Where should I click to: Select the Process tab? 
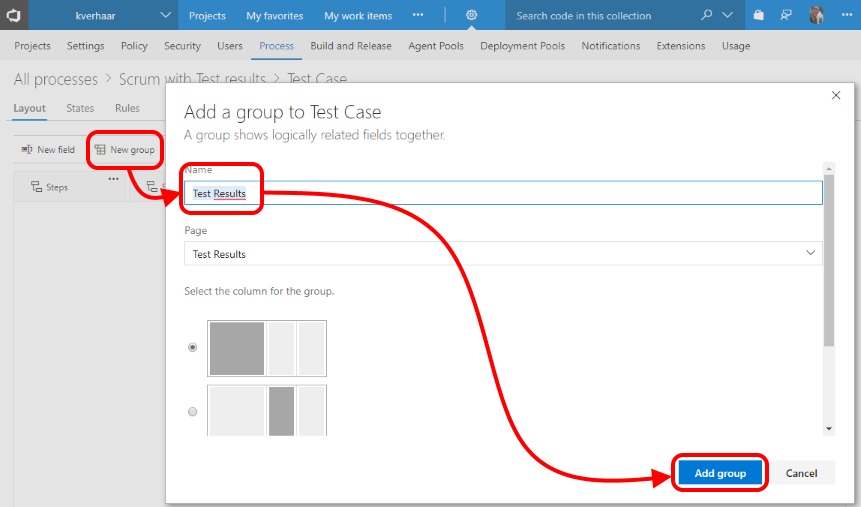coord(276,46)
